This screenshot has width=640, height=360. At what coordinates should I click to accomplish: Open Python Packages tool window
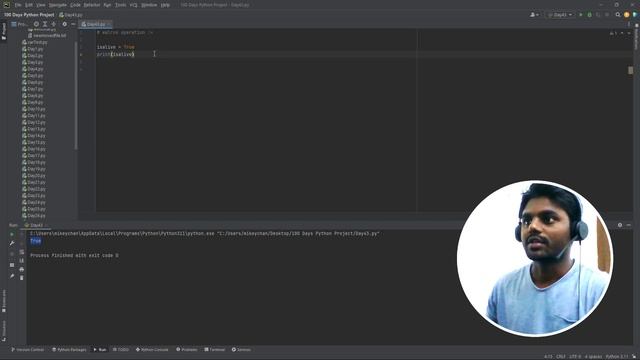[x=69, y=350]
